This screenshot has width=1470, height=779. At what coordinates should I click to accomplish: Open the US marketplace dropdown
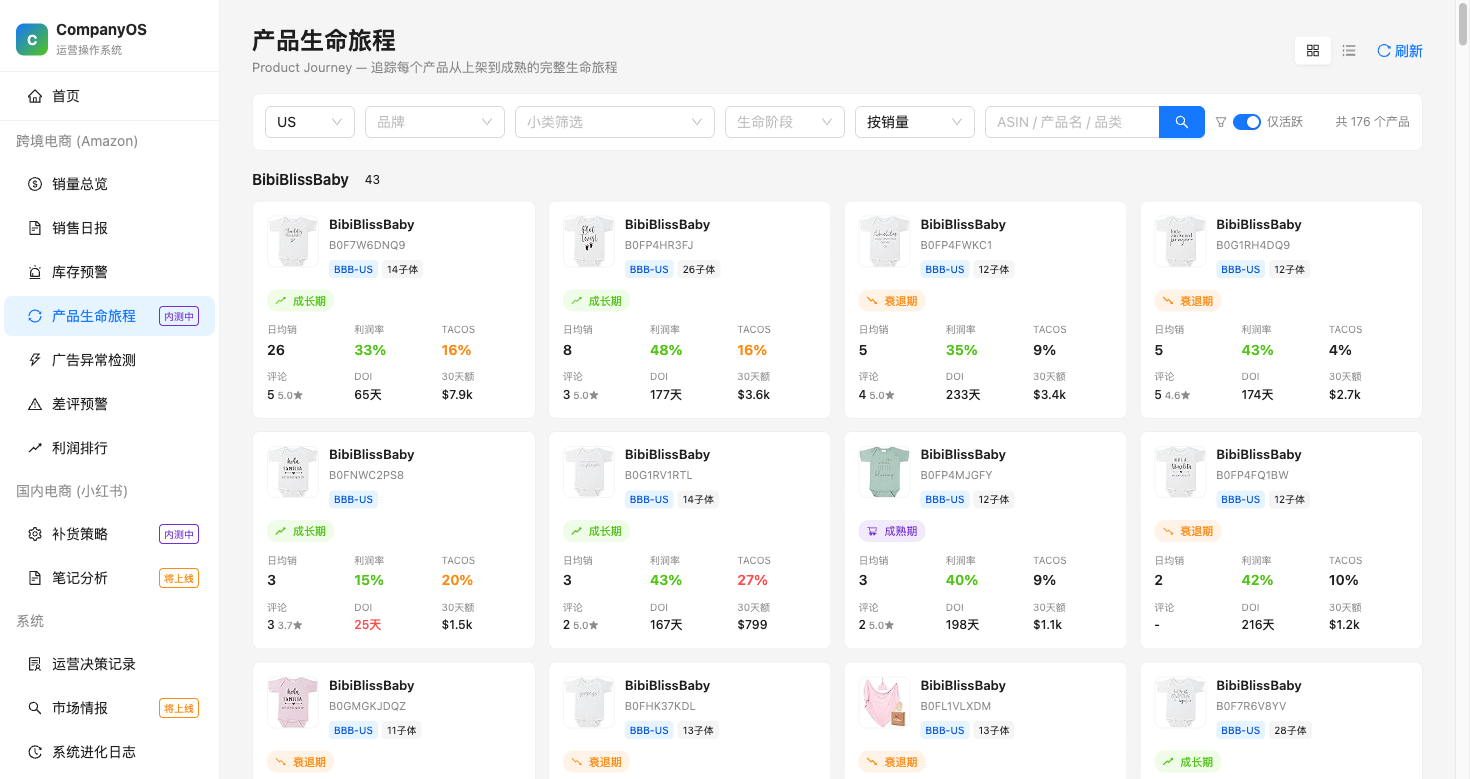point(310,122)
